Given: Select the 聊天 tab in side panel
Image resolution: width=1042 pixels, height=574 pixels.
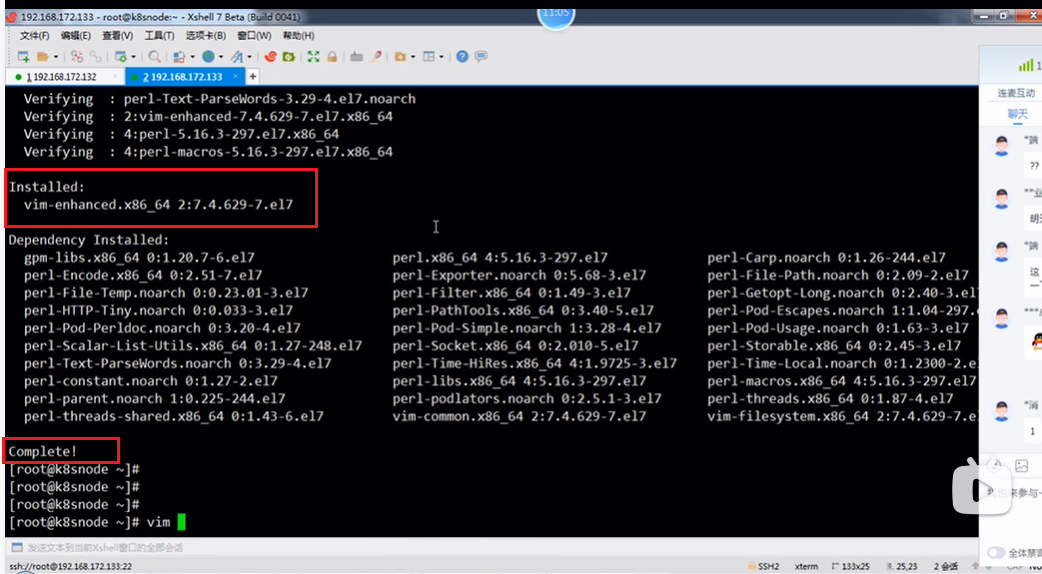Looking at the screenshot, I should [1017, 114].
